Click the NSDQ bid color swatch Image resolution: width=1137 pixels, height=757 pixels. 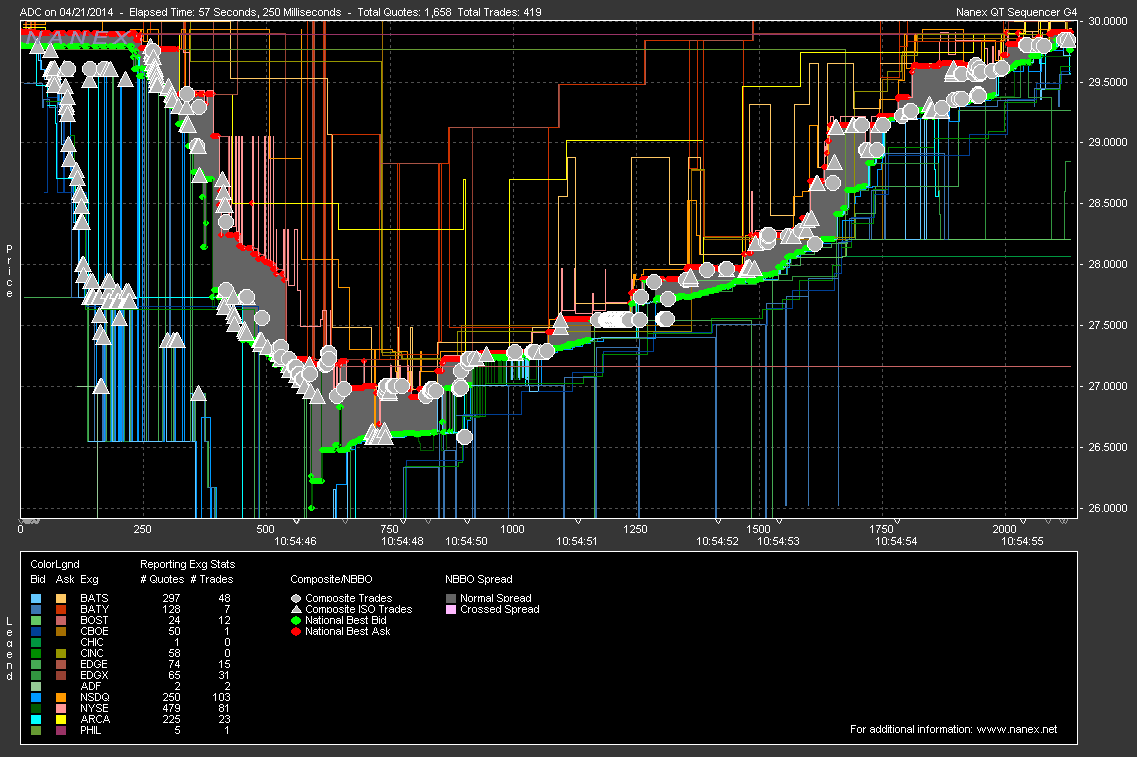[x=36, y=697]
